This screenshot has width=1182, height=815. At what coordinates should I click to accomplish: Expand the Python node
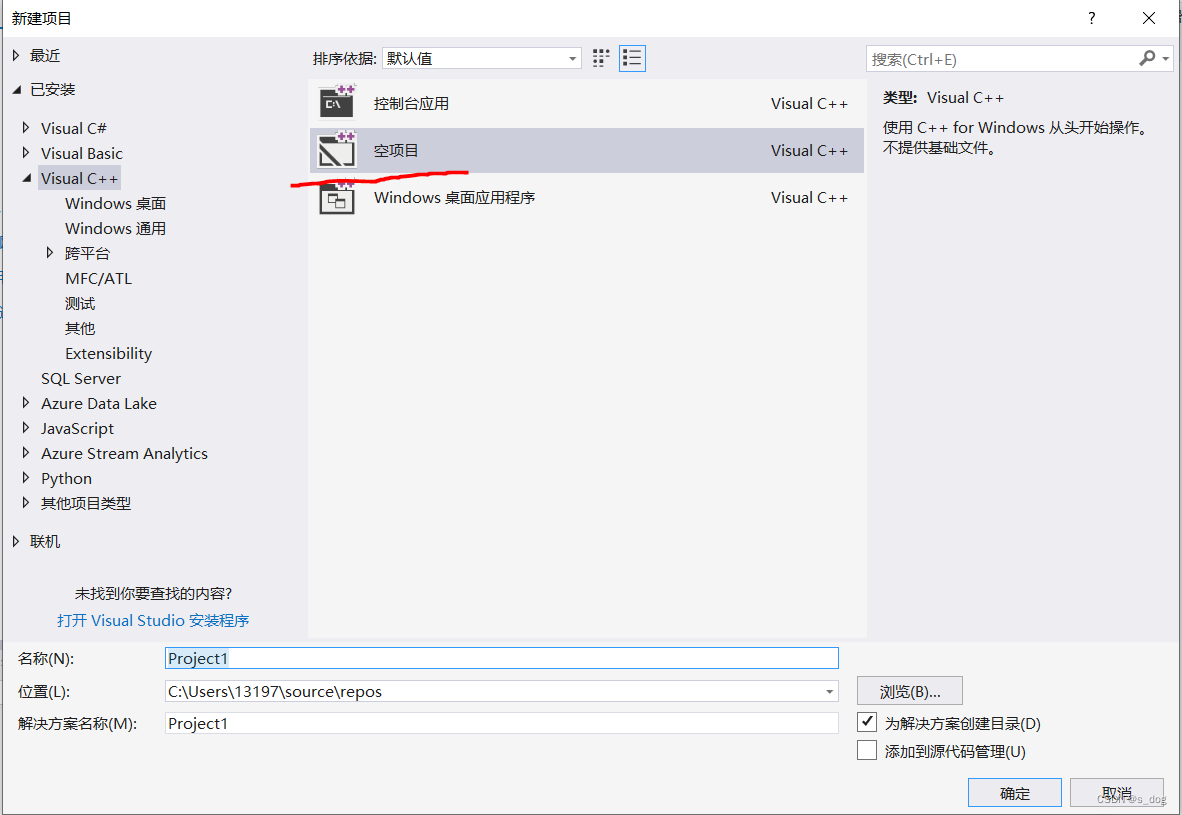(26, 477)
